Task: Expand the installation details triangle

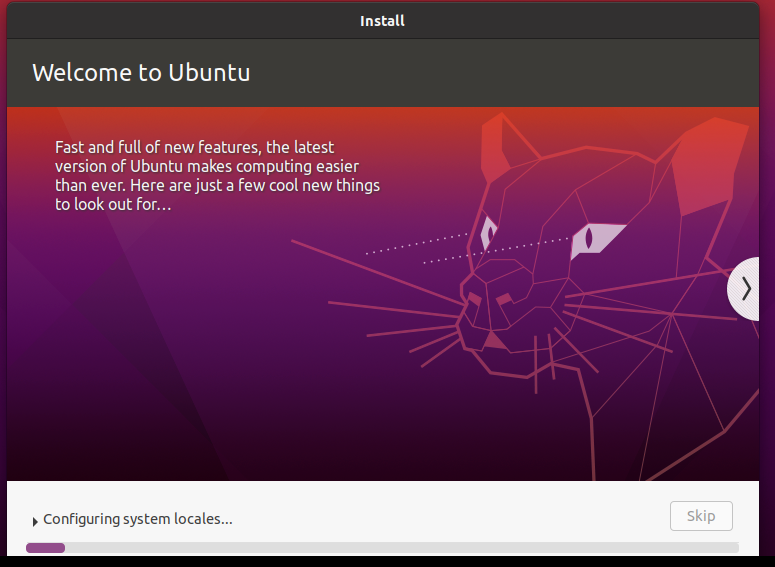Action: tap(35, 522)
